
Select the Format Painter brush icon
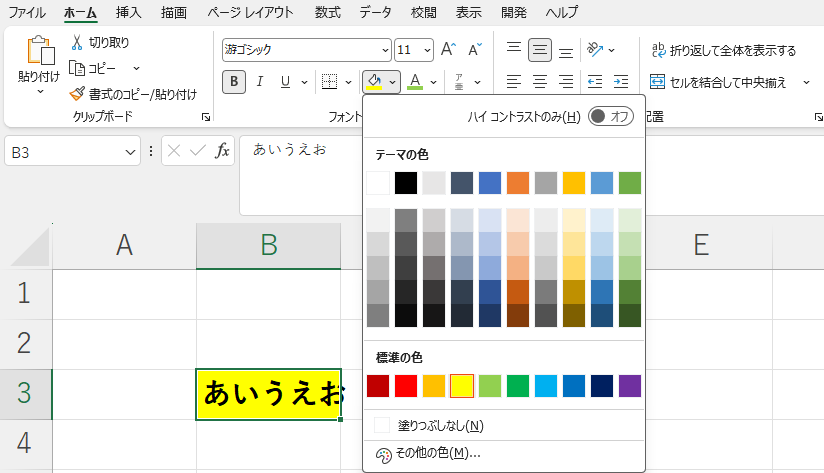coord(77,94)
